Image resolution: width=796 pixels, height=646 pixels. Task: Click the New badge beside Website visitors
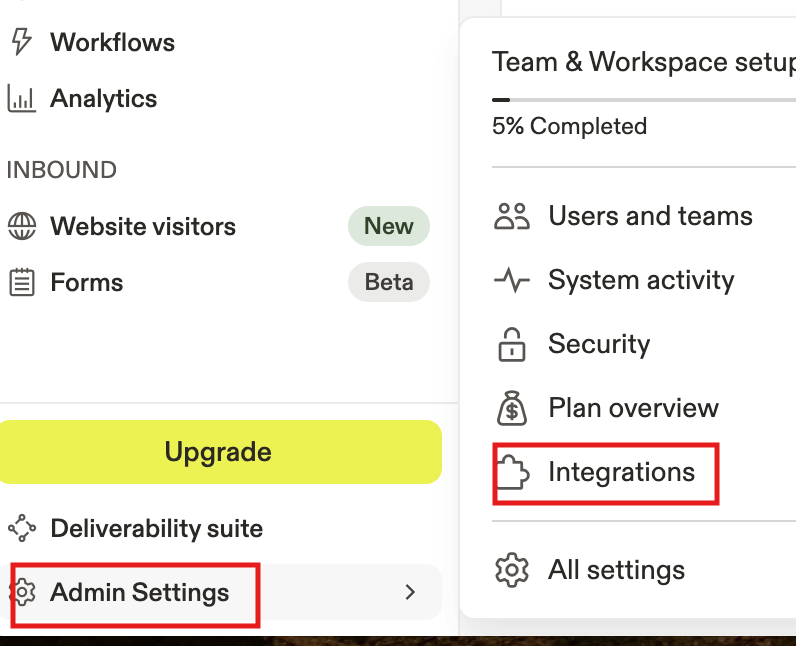[388, 226]
